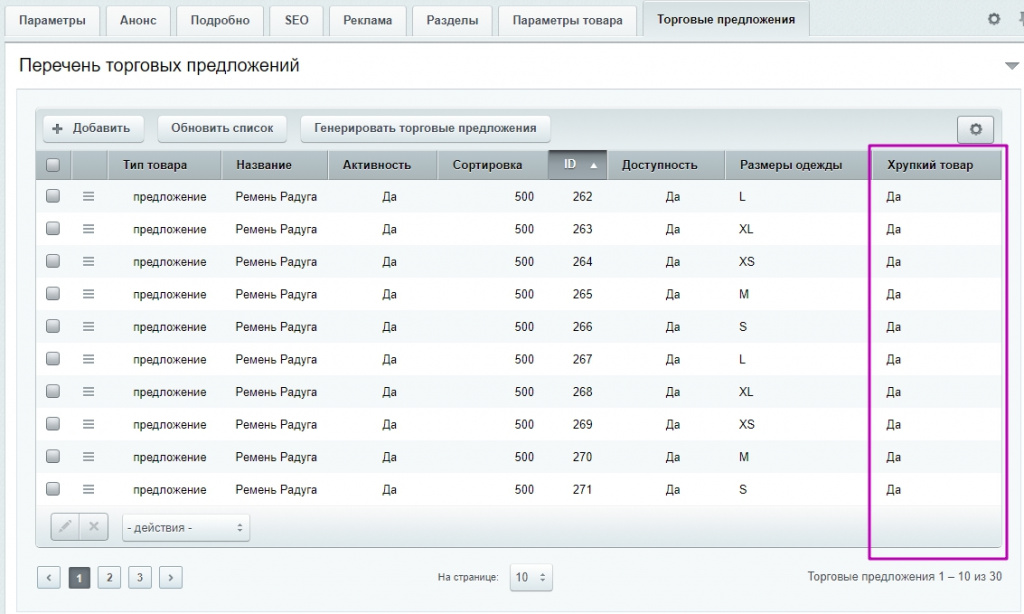Switch to the "Разделы" tab
Screen dimensions: 1024x614
click(452, 20)
